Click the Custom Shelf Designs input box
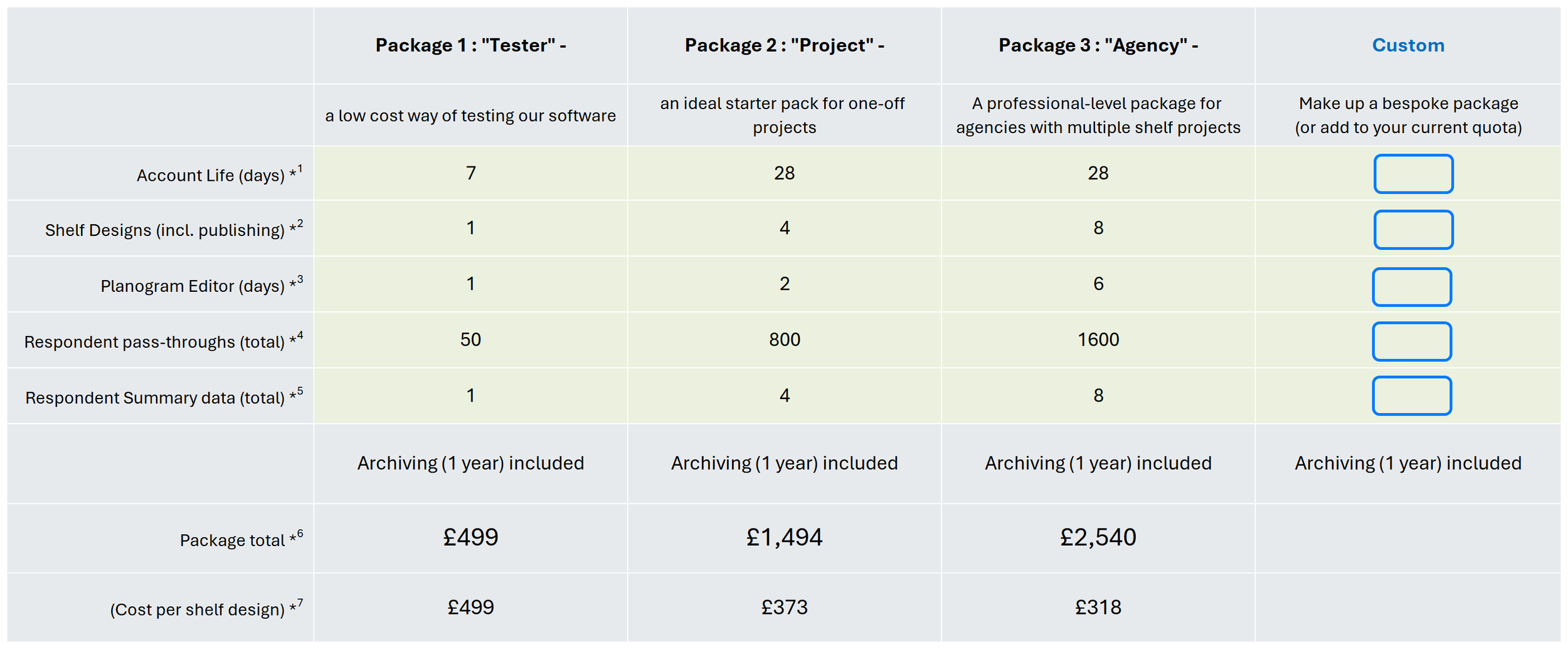Viewport: 1568px width, 649px height. tap(1412, 230)
